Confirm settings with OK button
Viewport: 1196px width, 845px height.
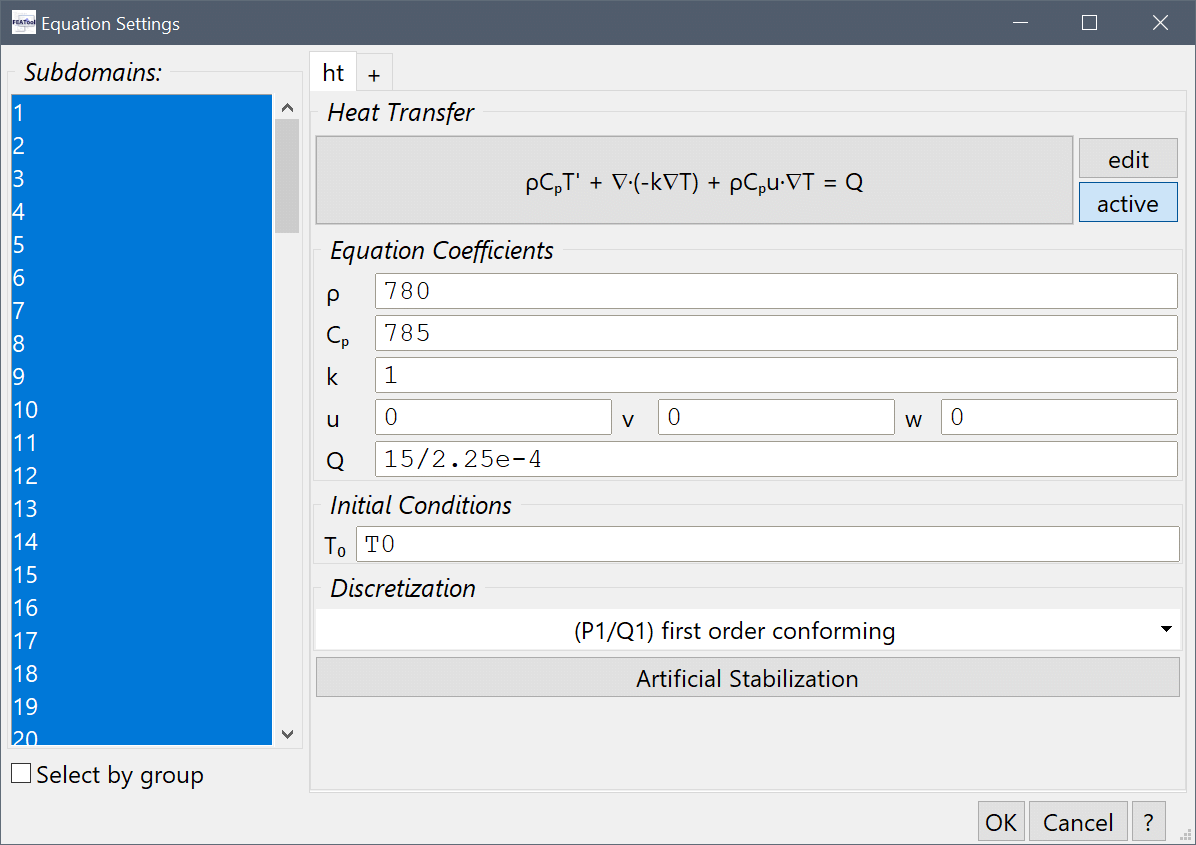click(x=1000, y=822)
